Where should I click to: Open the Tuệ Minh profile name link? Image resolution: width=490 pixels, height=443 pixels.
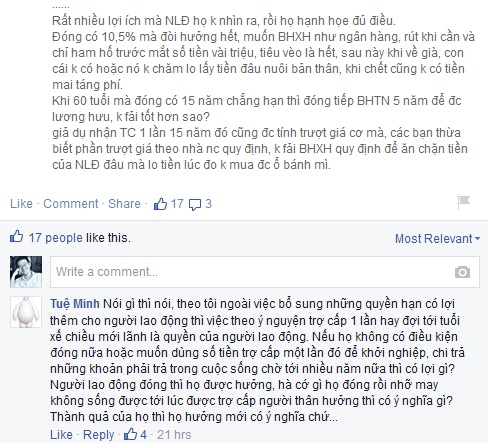pyautogui.click(x=75, y=304)
